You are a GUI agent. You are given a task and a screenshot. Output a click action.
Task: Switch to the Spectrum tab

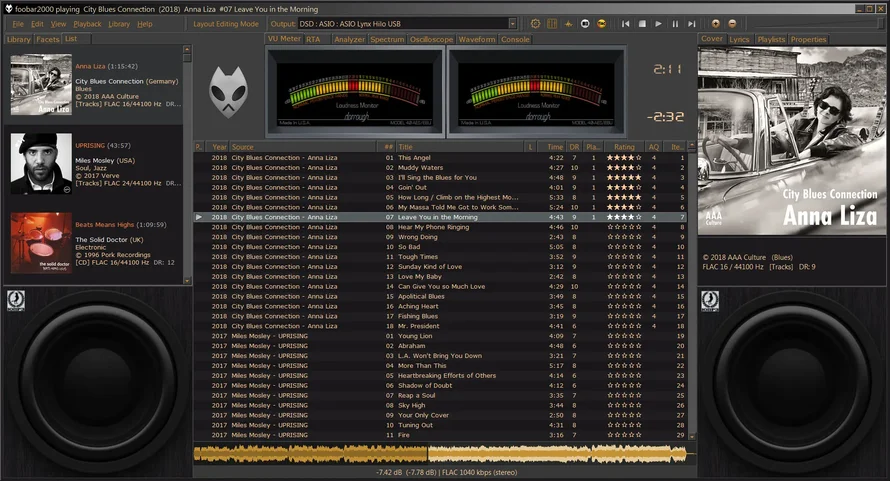point(387,39)
